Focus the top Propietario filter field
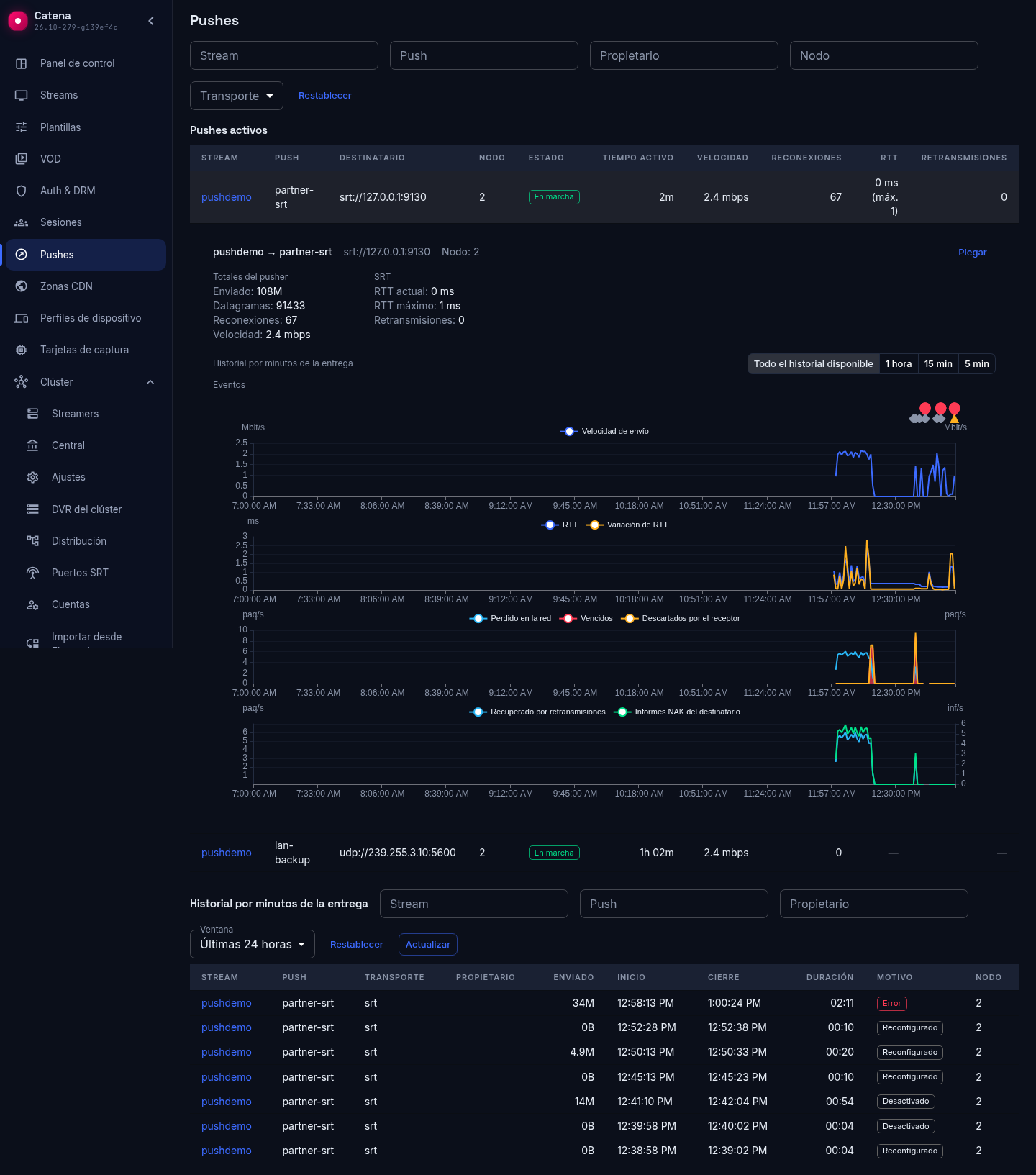1036x1175 pixels. (684, 55)
